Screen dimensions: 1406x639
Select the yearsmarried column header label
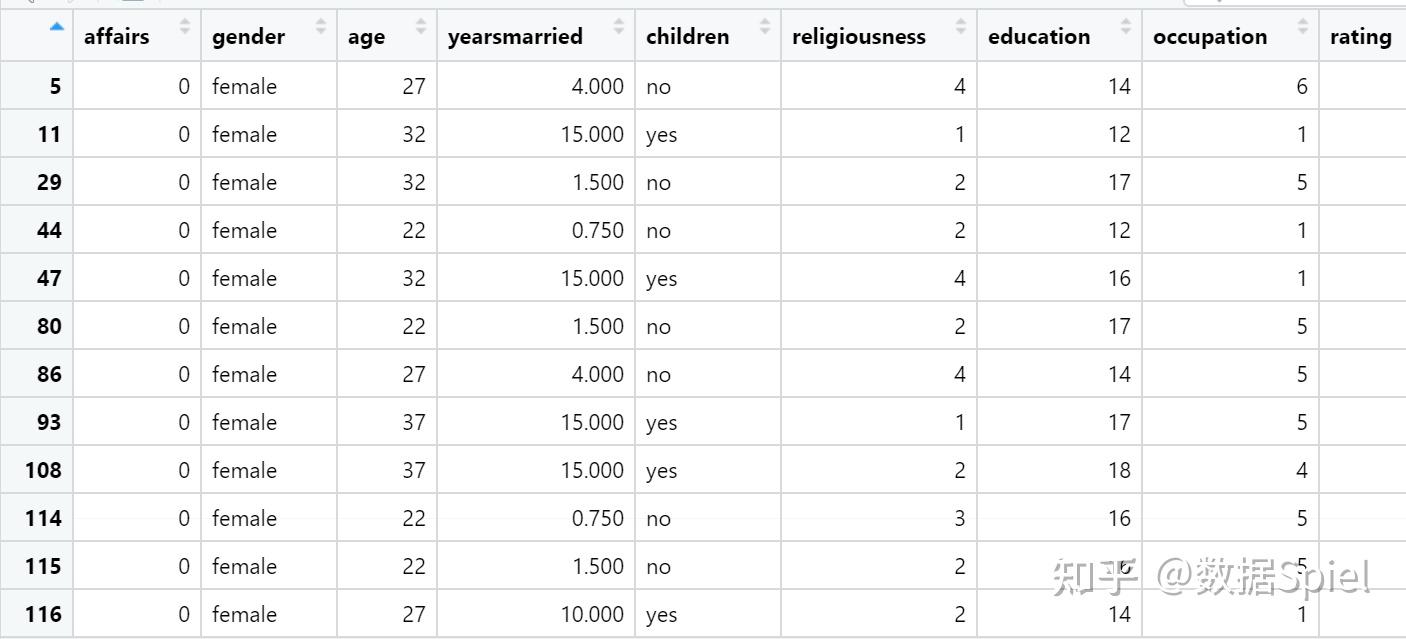(515, 37)
